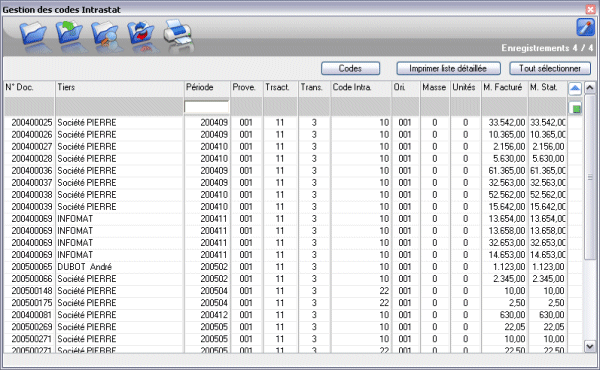Screen dimensions: 600x370
Task: Click Imprimer liste détaillée button
Action: pyautogui.click(x=448, y=68)
